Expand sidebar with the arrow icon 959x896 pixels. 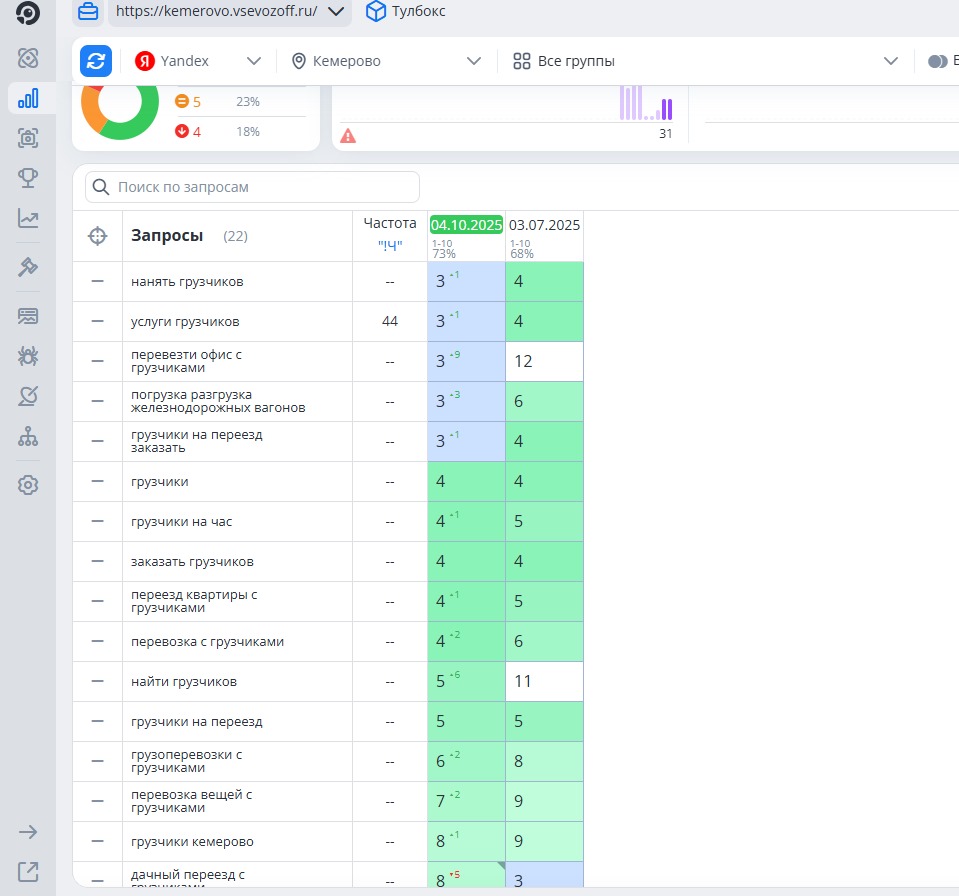28,832
